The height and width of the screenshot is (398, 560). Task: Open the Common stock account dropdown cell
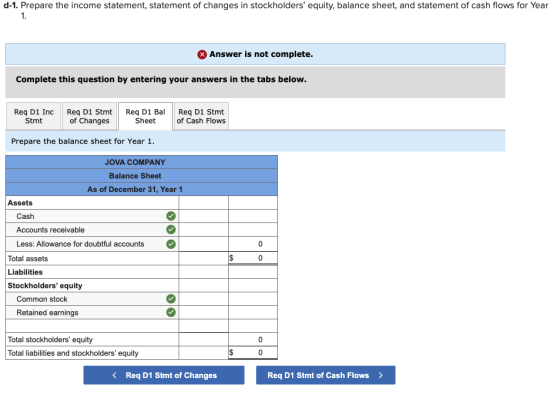[x=92, y=299]
